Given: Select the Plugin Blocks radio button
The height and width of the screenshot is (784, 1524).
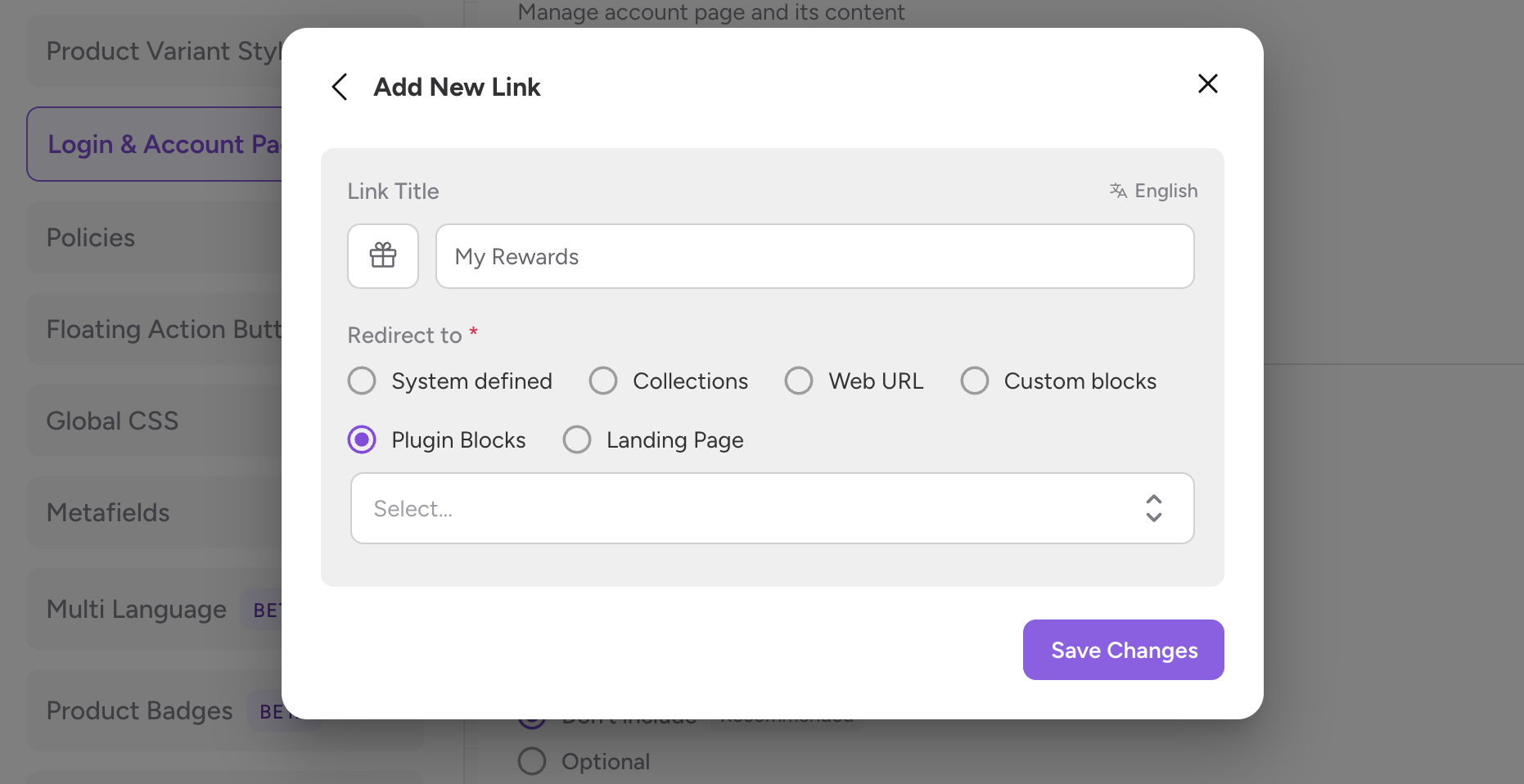Looking at the screenshot, I should 362,440.
